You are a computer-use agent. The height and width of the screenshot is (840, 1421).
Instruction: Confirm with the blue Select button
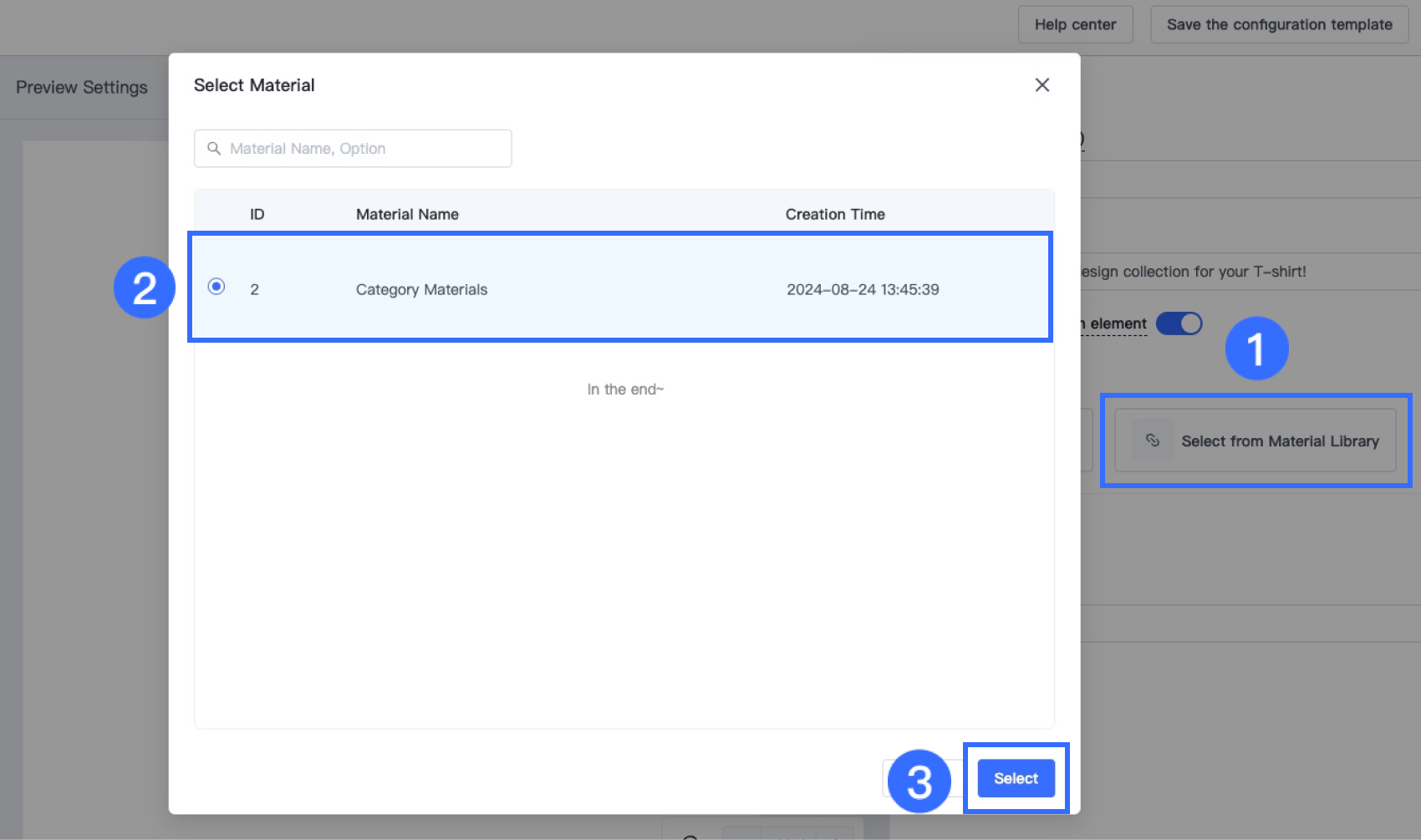click(x=1016, y=778)
